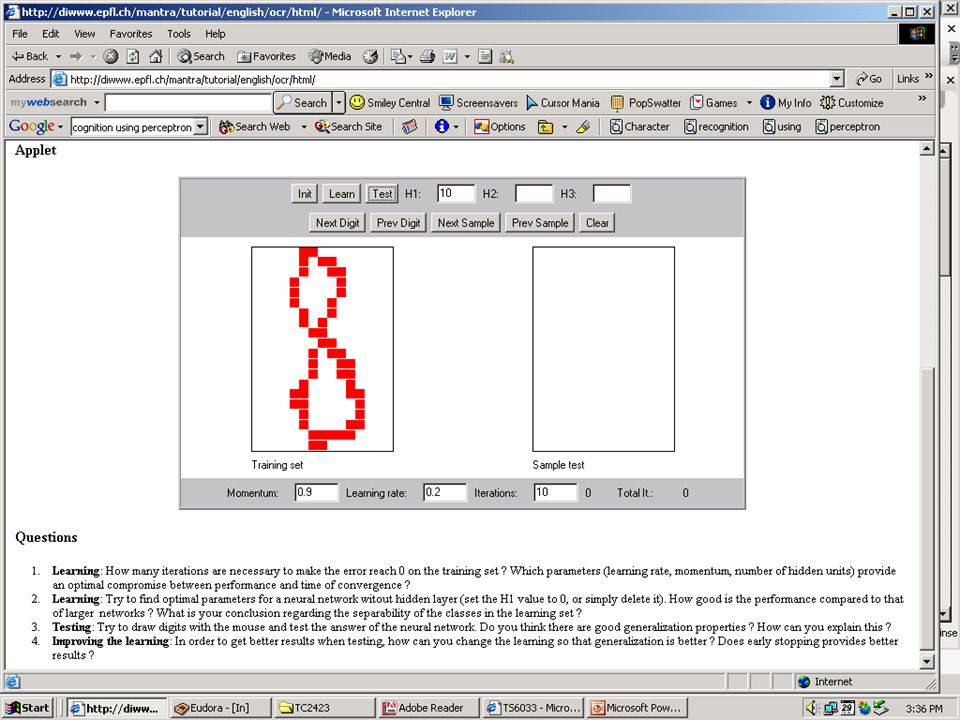
Task: Click the Next Sample button
Action: tap(466, 223)
